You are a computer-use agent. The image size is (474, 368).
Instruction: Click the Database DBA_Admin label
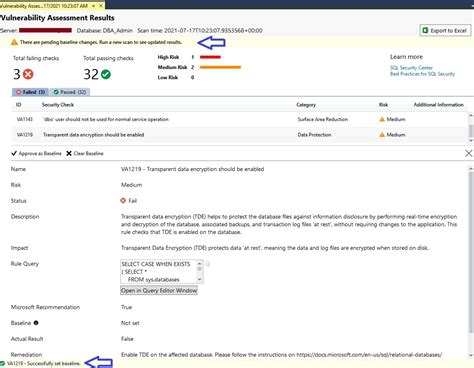(105, 30)
